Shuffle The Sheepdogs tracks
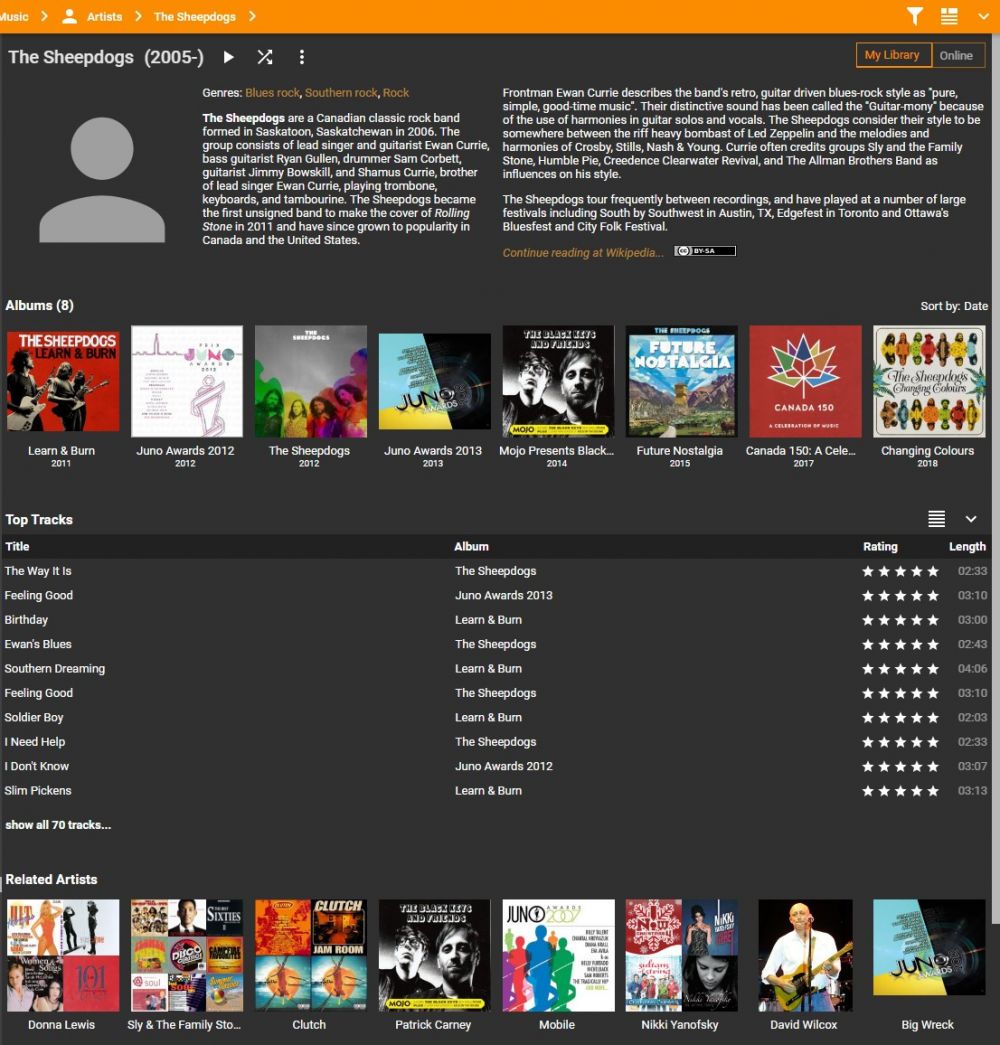The width and height of the screenshot is (1000, 1045). (265, 58)
